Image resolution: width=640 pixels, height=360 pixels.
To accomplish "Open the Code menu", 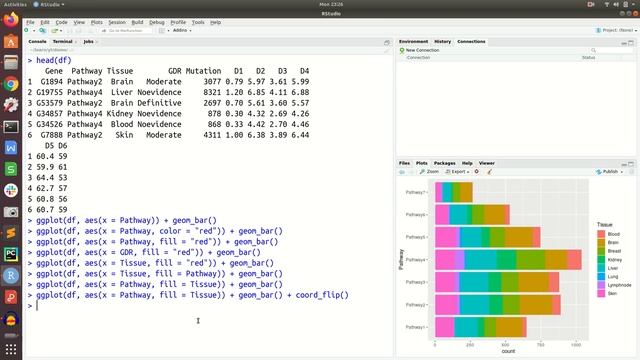I will (62, 22).
